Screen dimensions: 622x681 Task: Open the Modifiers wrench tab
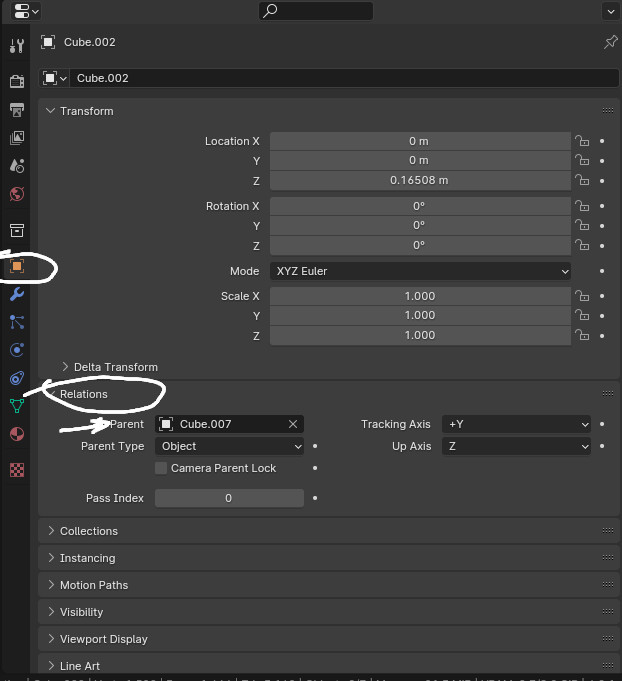coord(17,294)
